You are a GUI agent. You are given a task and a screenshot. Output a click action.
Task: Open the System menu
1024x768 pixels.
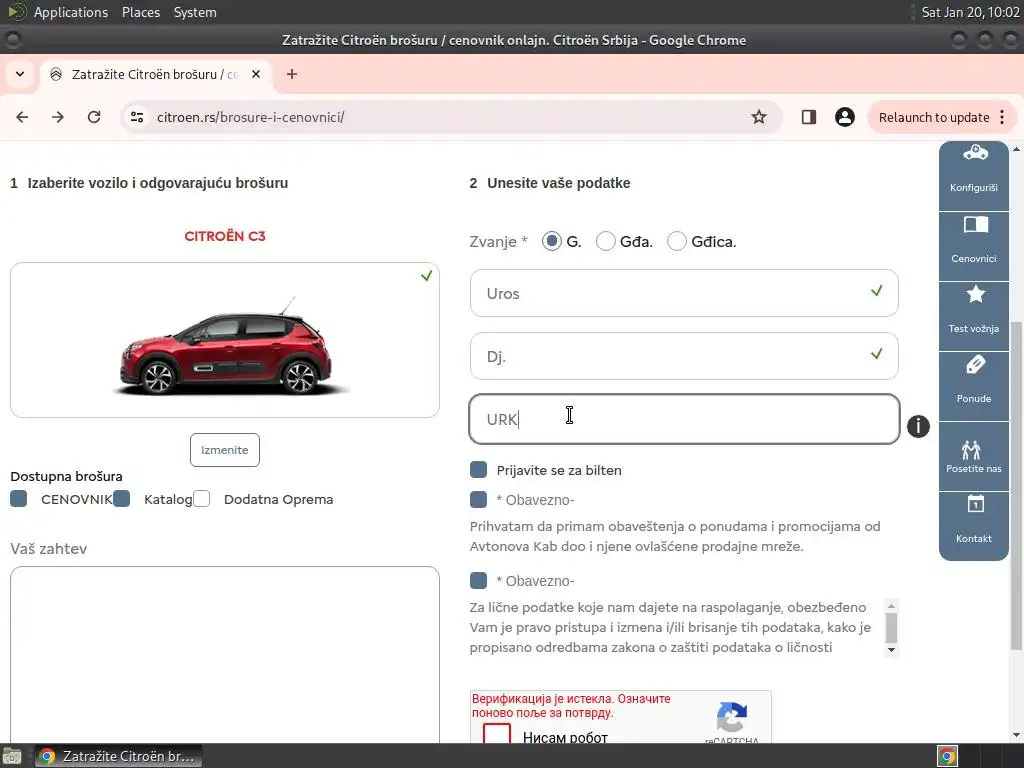click(195, 12)
